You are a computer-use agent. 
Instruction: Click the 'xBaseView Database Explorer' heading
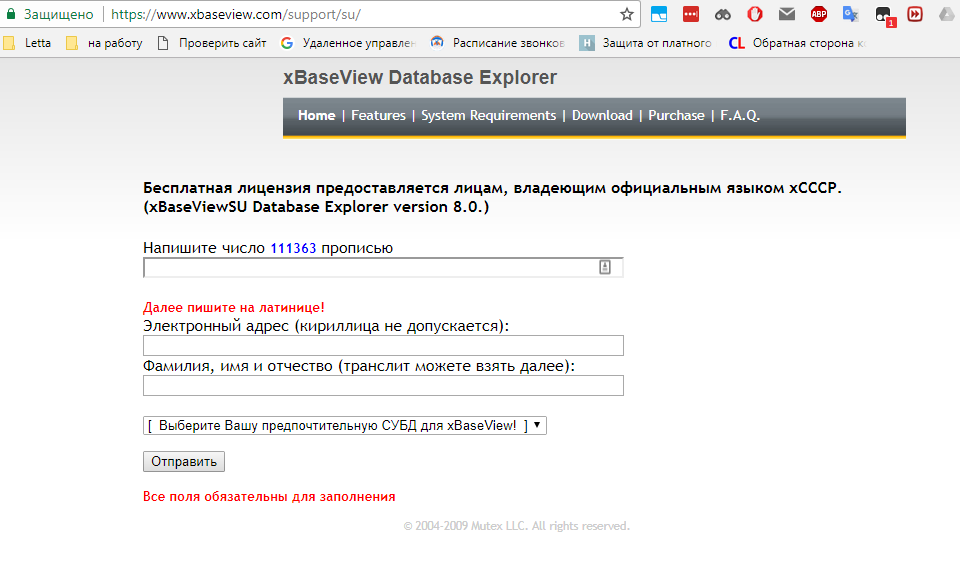click(420, 77)
